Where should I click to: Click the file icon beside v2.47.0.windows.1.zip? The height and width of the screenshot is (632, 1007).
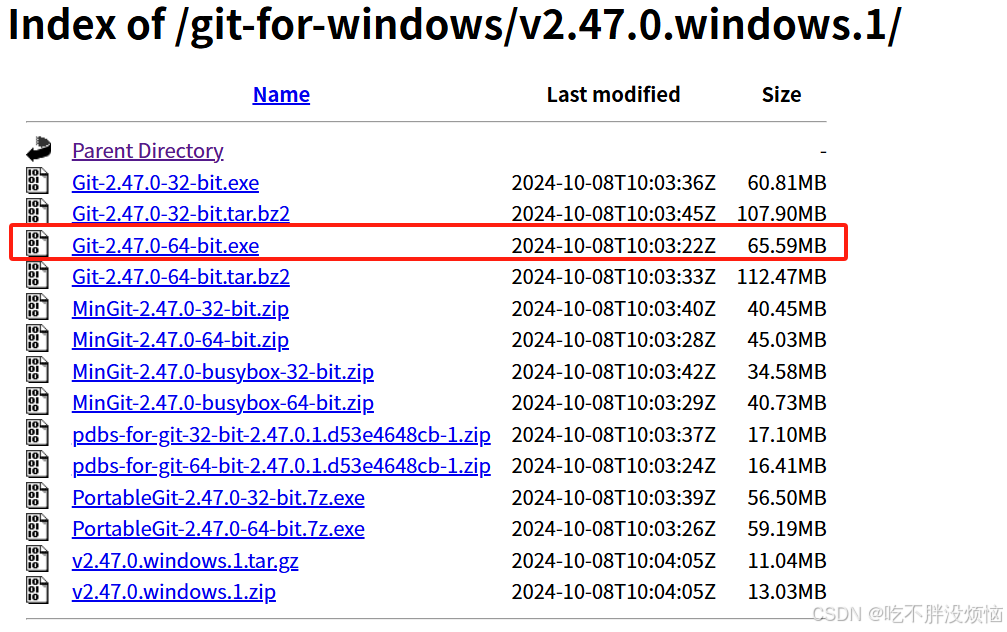click(x=37, y=590)
